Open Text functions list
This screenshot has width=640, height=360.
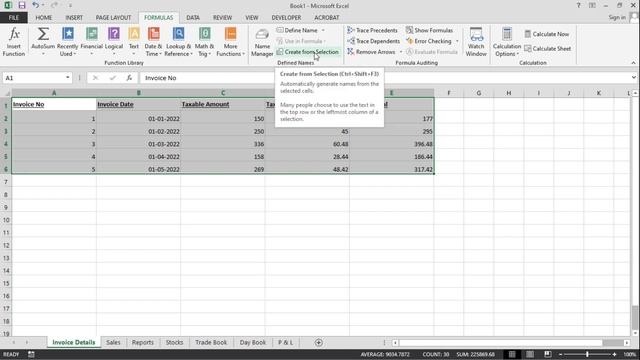point(134,42)
